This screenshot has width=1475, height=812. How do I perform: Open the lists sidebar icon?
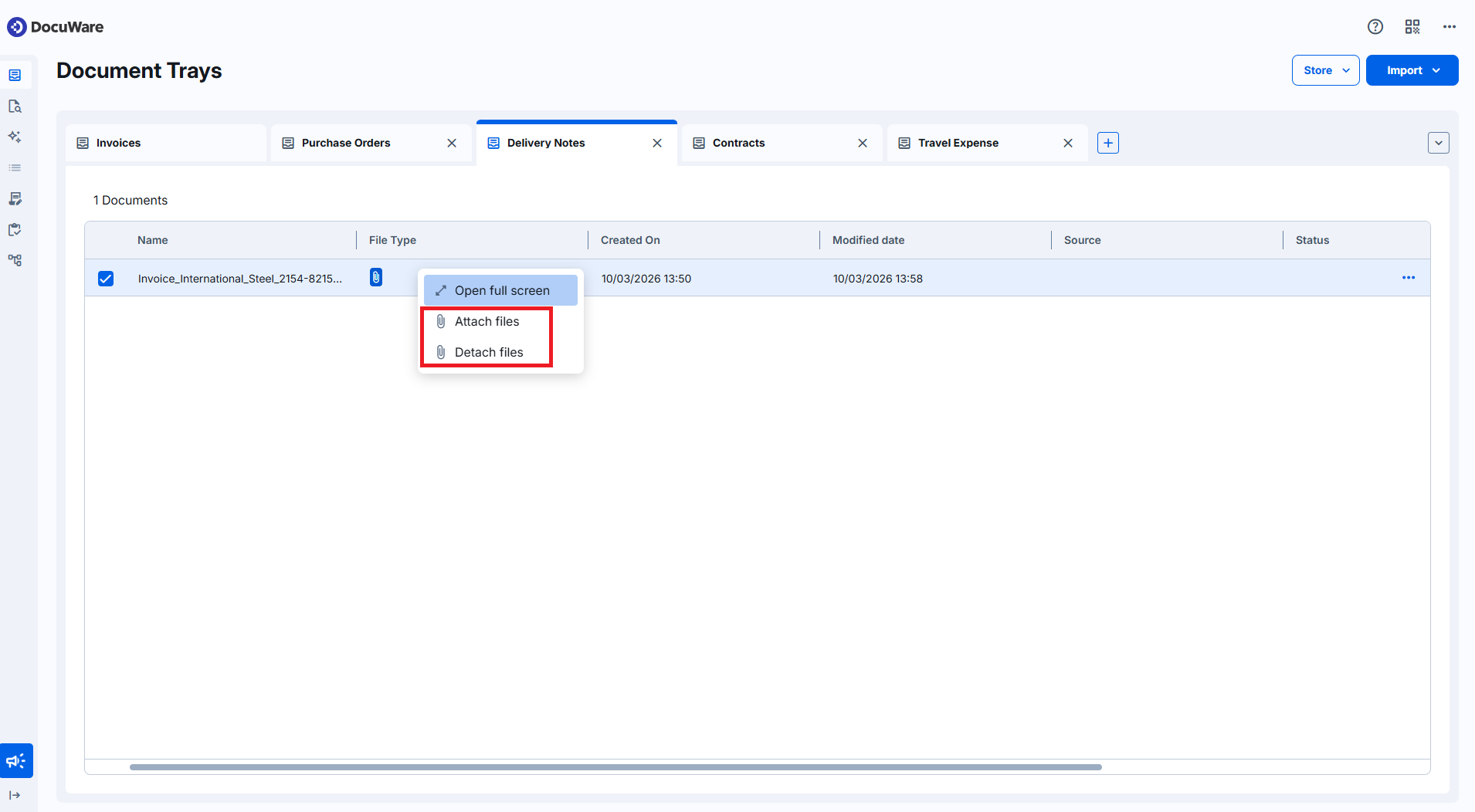(15, 167)
